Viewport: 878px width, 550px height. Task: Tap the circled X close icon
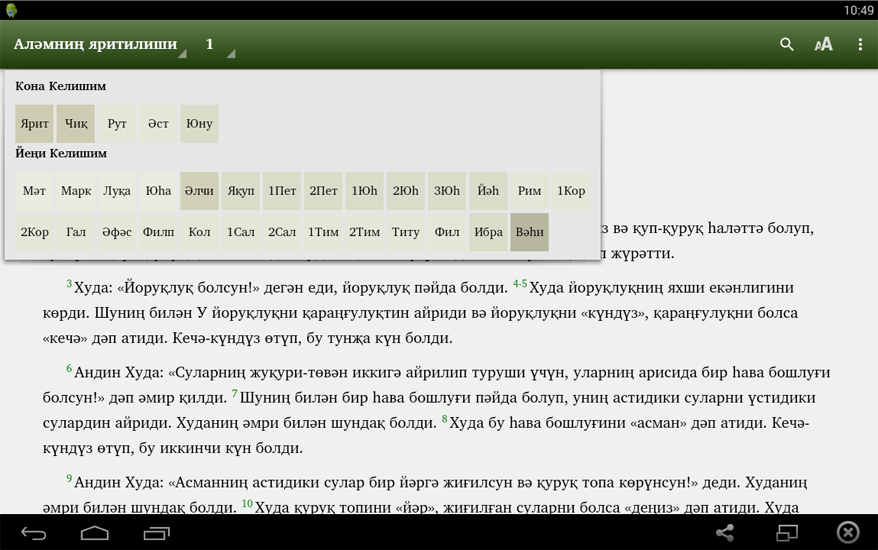tap(848, 533)
